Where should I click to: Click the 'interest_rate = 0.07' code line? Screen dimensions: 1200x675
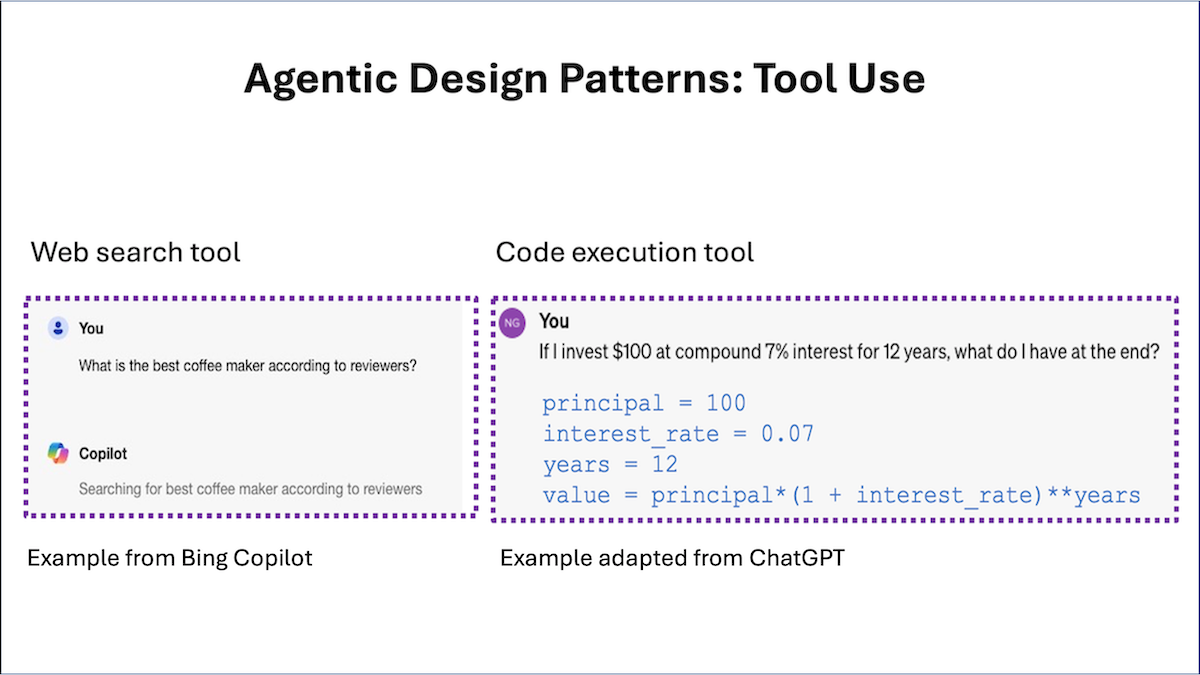tap(678, 434)
